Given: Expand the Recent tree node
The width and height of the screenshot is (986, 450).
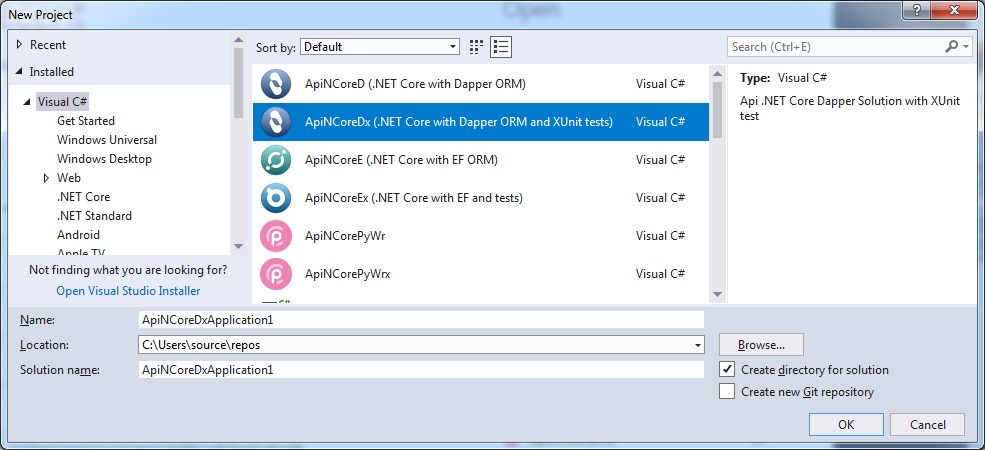Looking at the screenshot, I should tap(19, 45).
